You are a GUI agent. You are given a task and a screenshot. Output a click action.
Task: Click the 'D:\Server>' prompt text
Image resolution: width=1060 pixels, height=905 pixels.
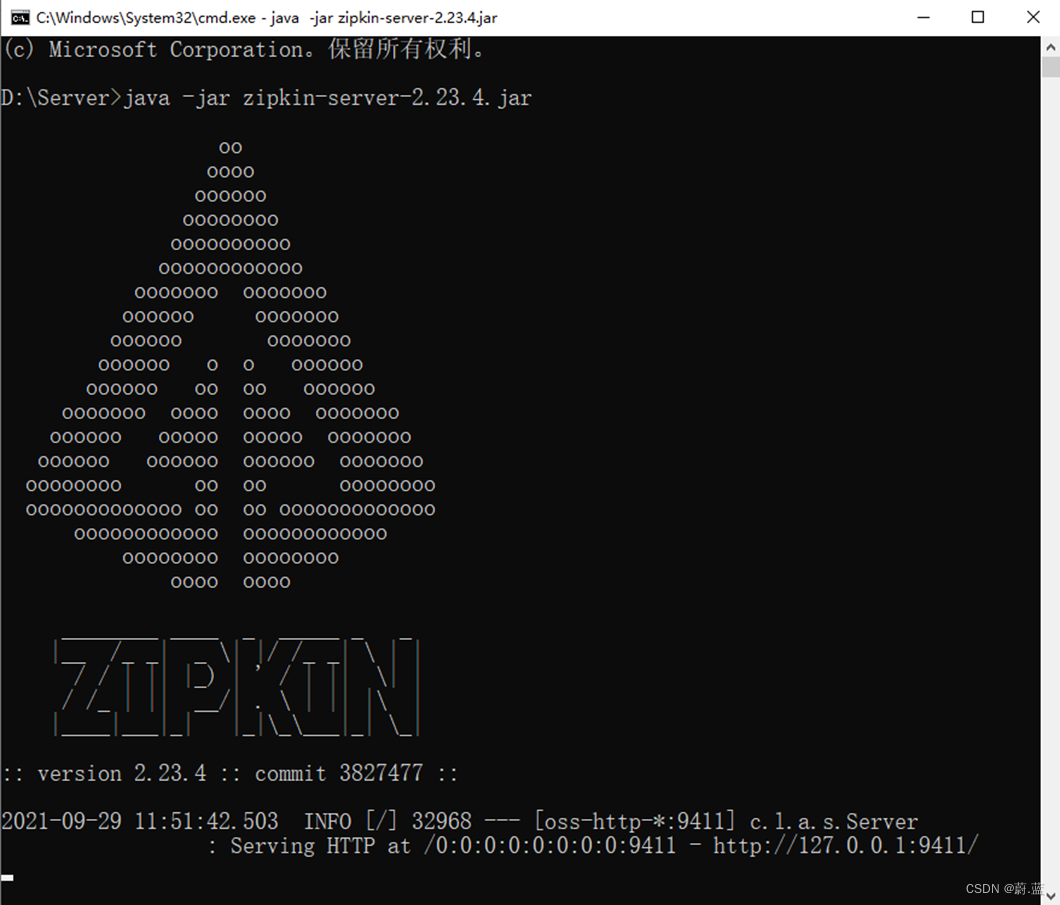pos(61,99)
